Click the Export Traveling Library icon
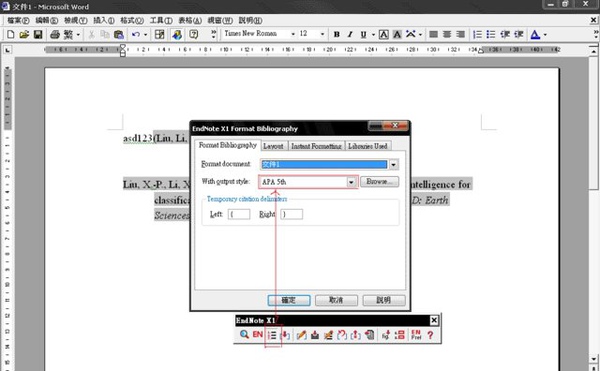600x371 pixels. coord(369,335)
